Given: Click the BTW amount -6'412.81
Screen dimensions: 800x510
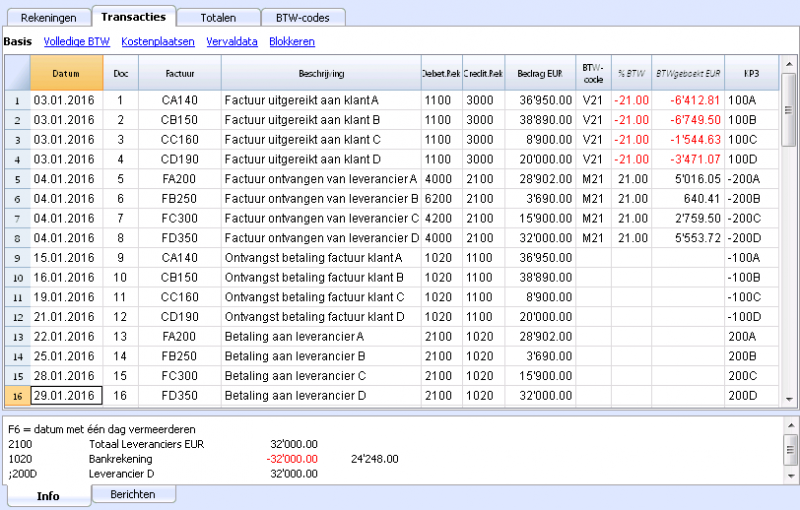Looking at the screenshot, I should pyautogui.click(x=688, y=100).
